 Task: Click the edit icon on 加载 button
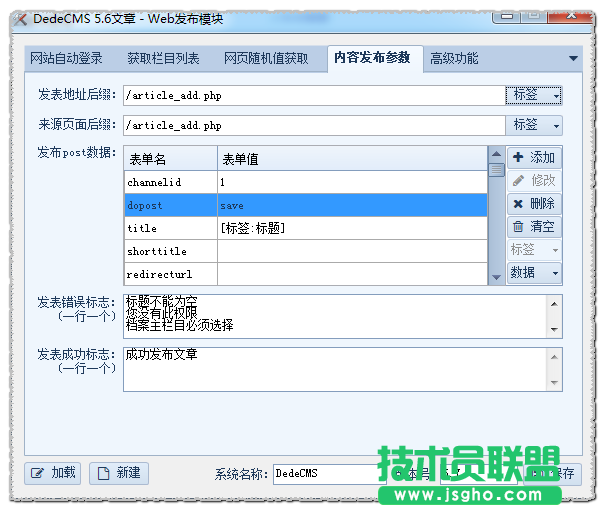pos(37,473)
